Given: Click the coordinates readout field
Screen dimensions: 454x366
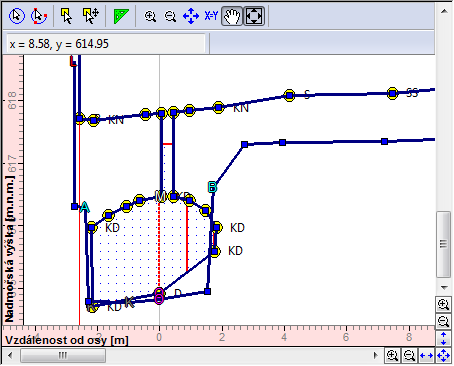Looking at the screenshot, I should tap(106, 44).
